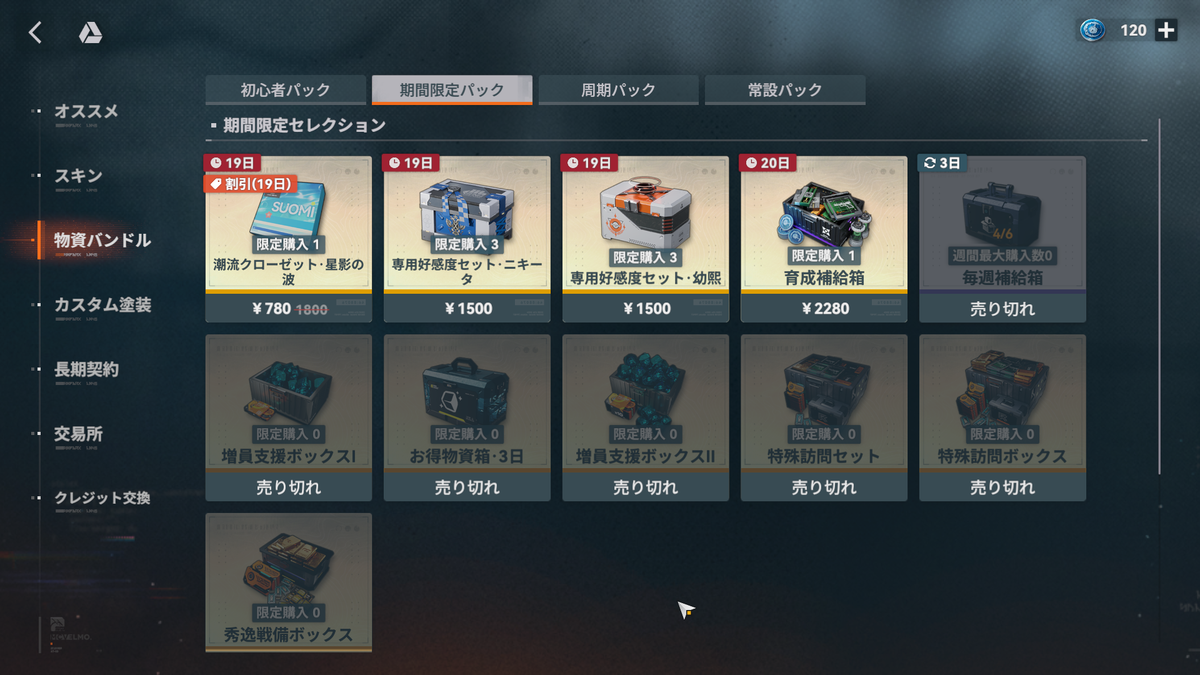This screenshot has width=1200, height=675.
Task: Select the 育成補給箱 crate icon
Action: click(x=823, y=212)
